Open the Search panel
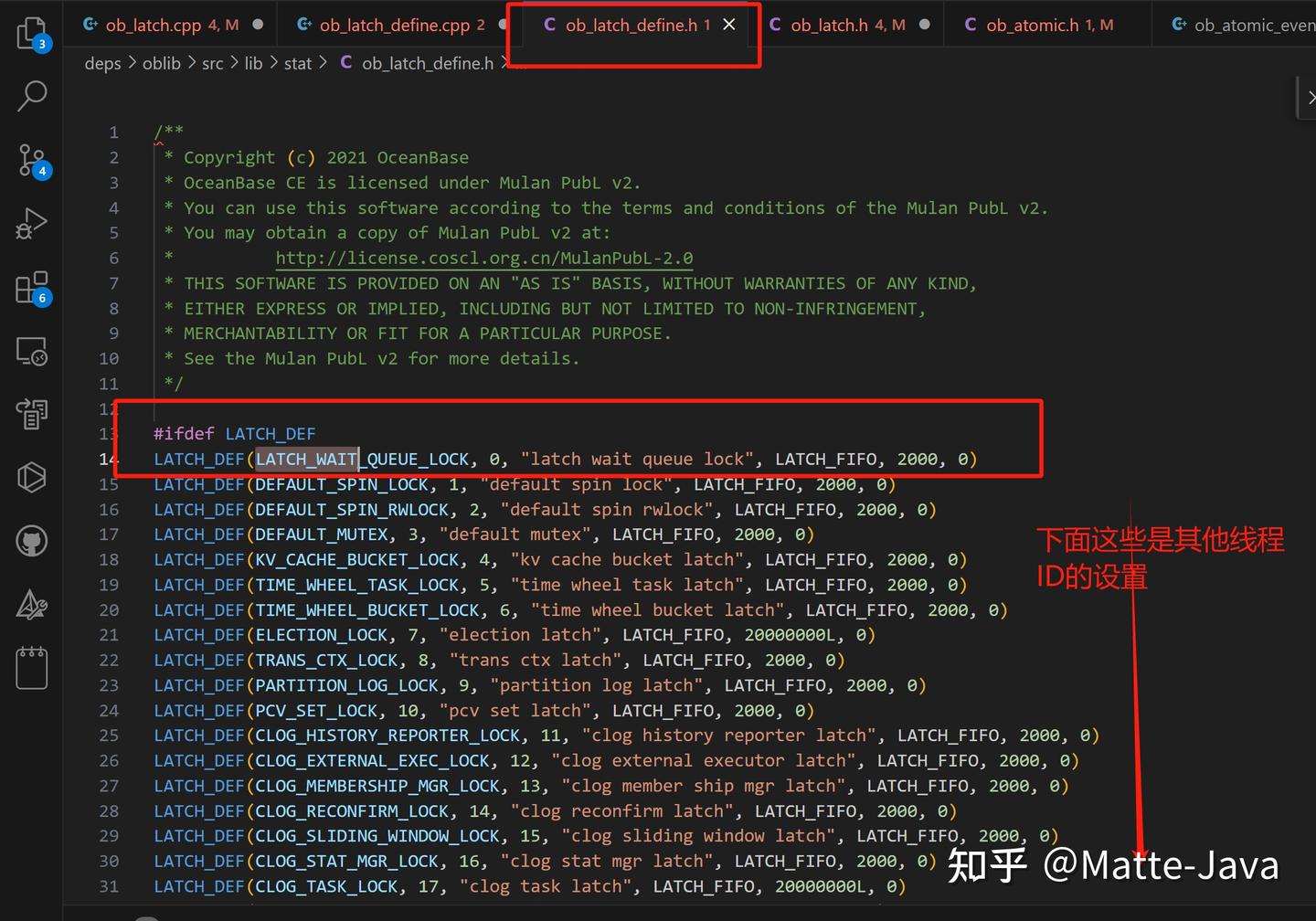 32,95
